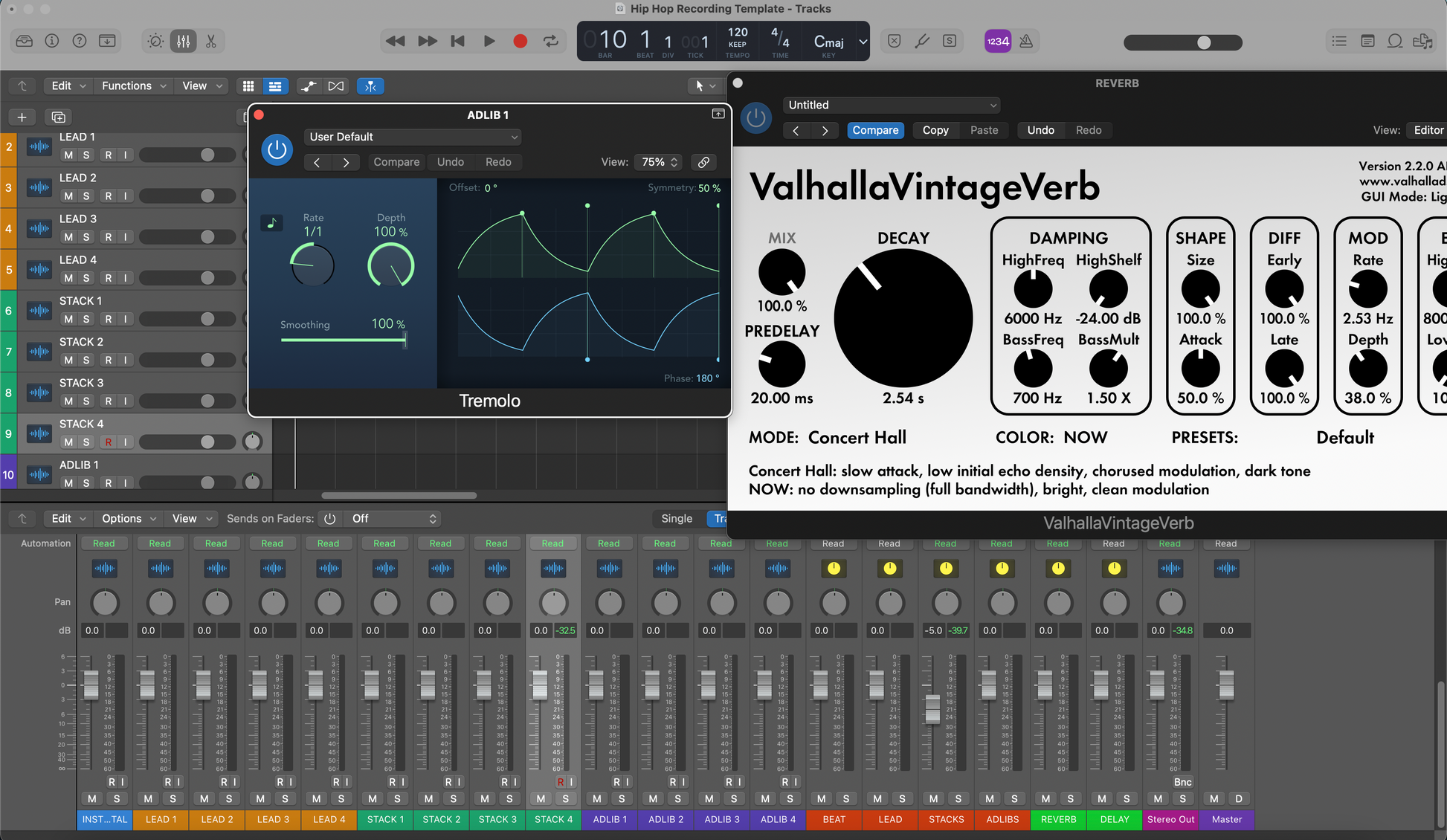Click the add track plus button
This screenshot has height=840, width=1447.
(22, 117)
